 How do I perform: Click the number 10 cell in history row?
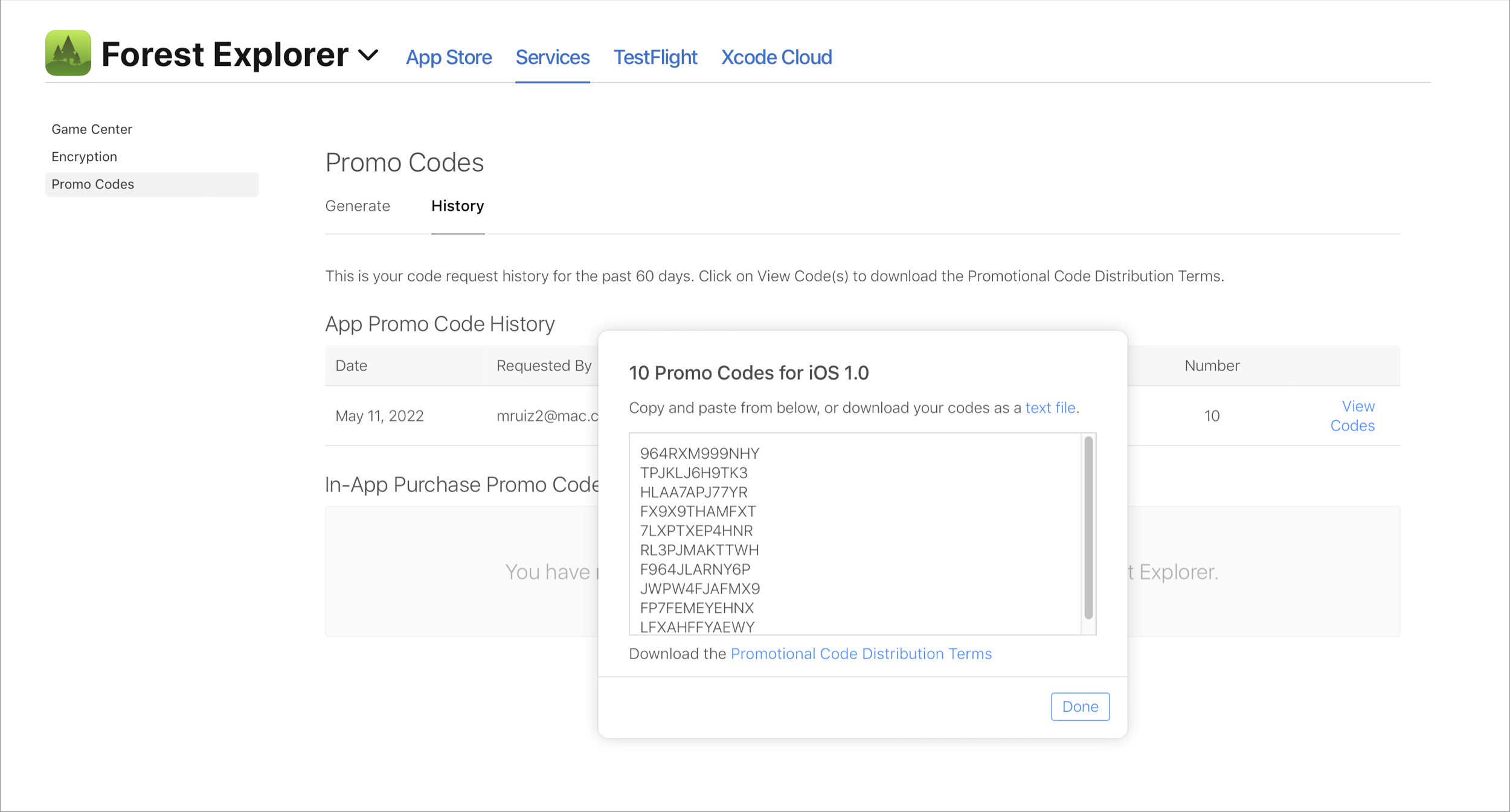pos(1212,416)
